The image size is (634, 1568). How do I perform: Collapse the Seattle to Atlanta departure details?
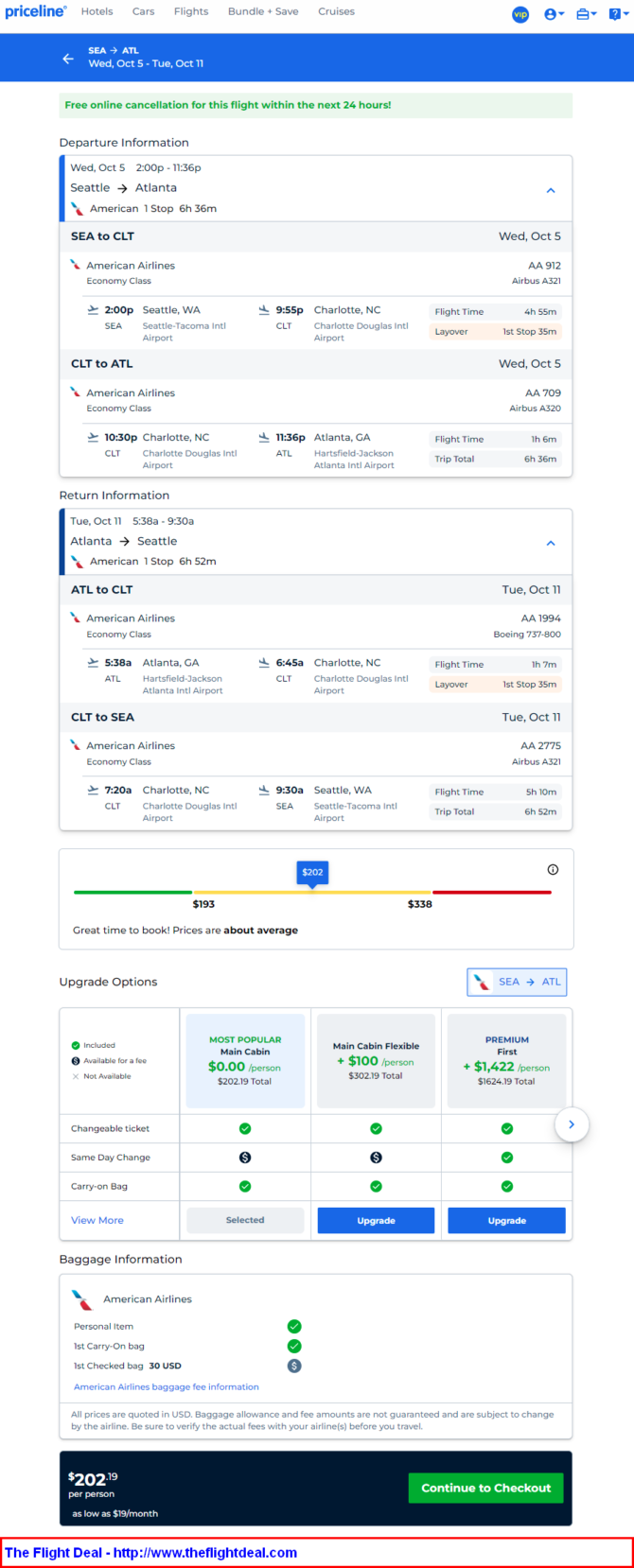point(551,190)
